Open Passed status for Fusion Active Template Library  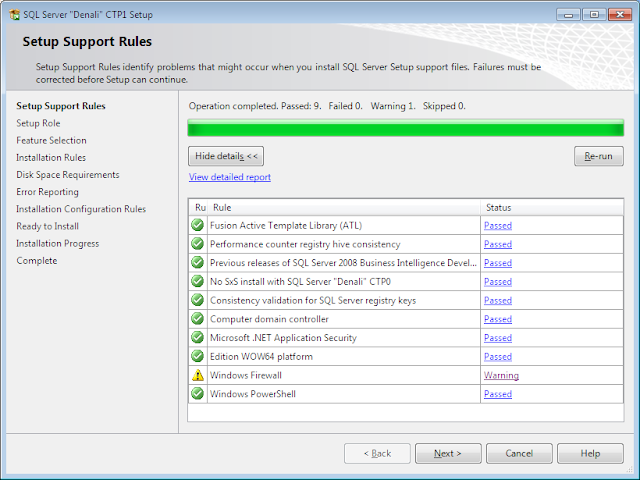click(x=498, y=225)
